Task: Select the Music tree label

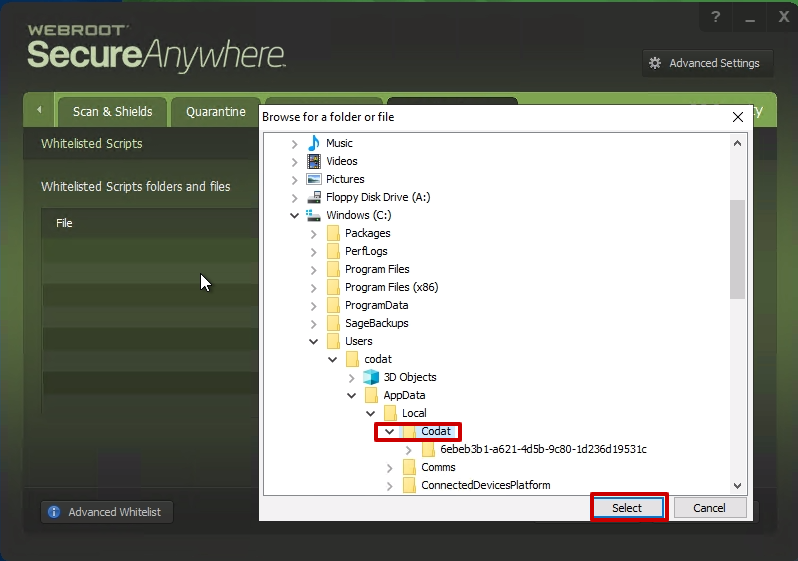Action: (339, 143)
